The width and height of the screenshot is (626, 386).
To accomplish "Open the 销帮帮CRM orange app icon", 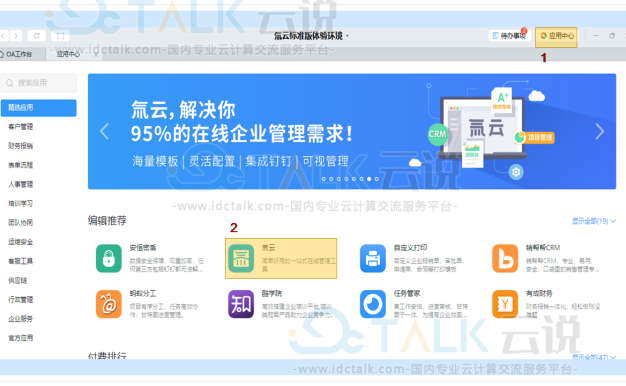I will tap(505, 258).
